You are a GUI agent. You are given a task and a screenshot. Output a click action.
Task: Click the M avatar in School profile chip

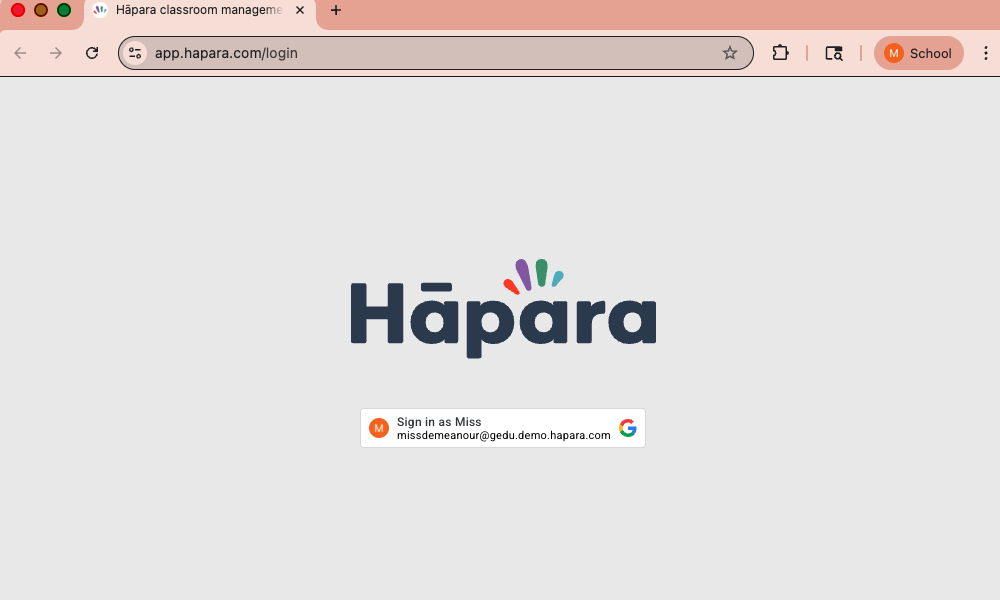[893, 54]
